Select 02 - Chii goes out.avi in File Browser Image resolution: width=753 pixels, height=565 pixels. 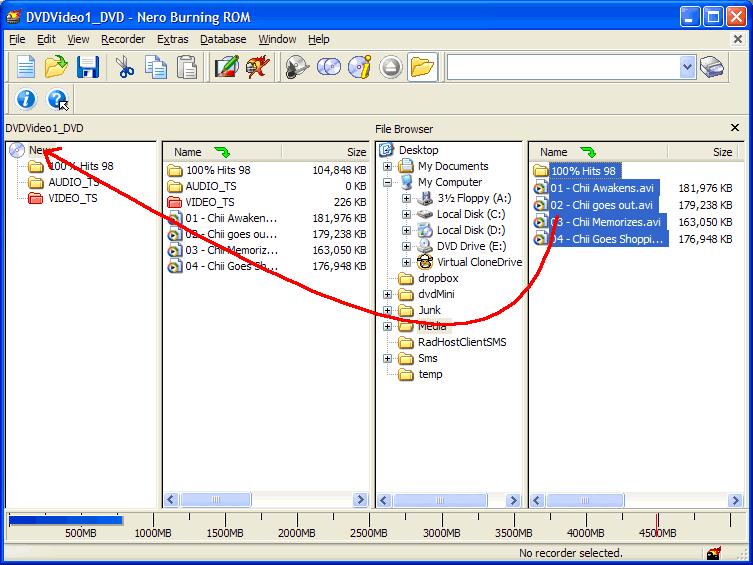(601, 205)
